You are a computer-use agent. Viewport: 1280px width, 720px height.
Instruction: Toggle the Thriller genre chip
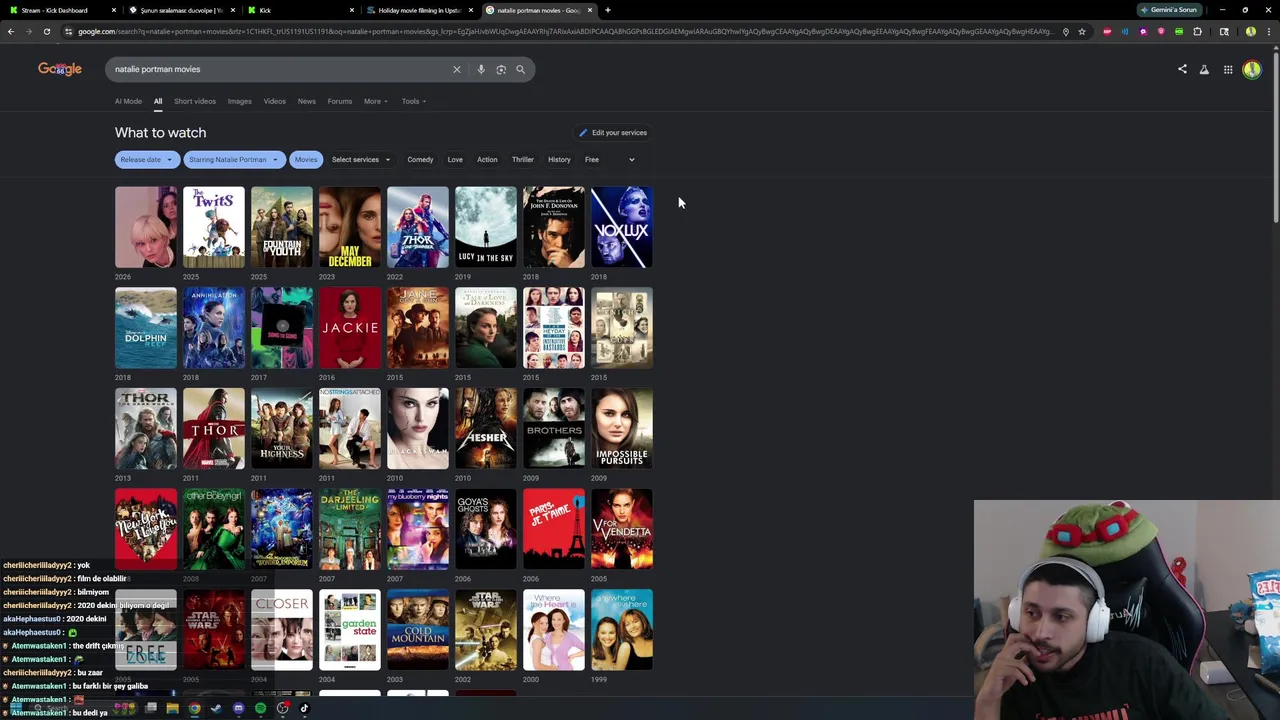coord(523,159)
